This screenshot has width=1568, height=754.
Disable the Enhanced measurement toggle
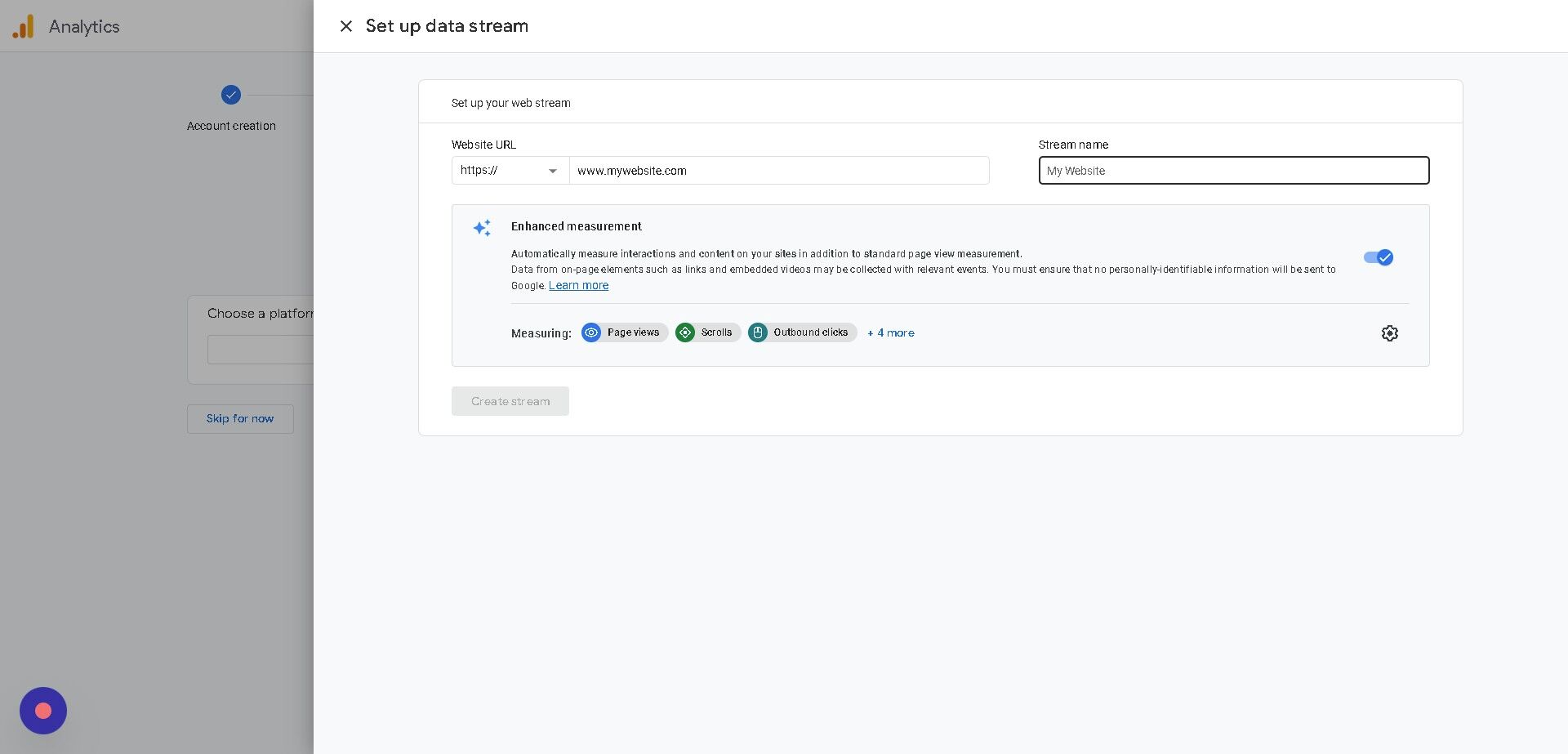[x=1378, y=257]
